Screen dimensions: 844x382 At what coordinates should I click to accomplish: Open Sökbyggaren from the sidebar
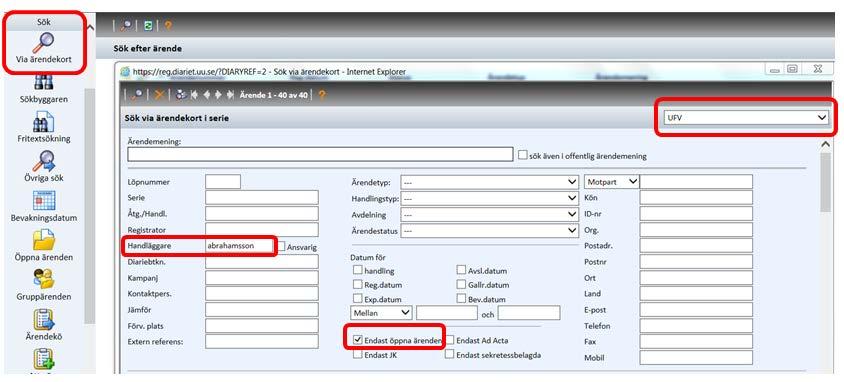pyautogui.click(x=43, y=89)
